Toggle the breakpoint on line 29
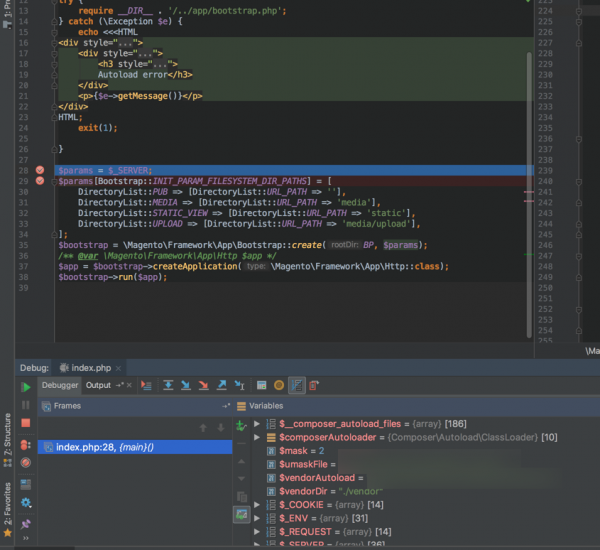This screenshot has height=550, width=600. [40, 181]
